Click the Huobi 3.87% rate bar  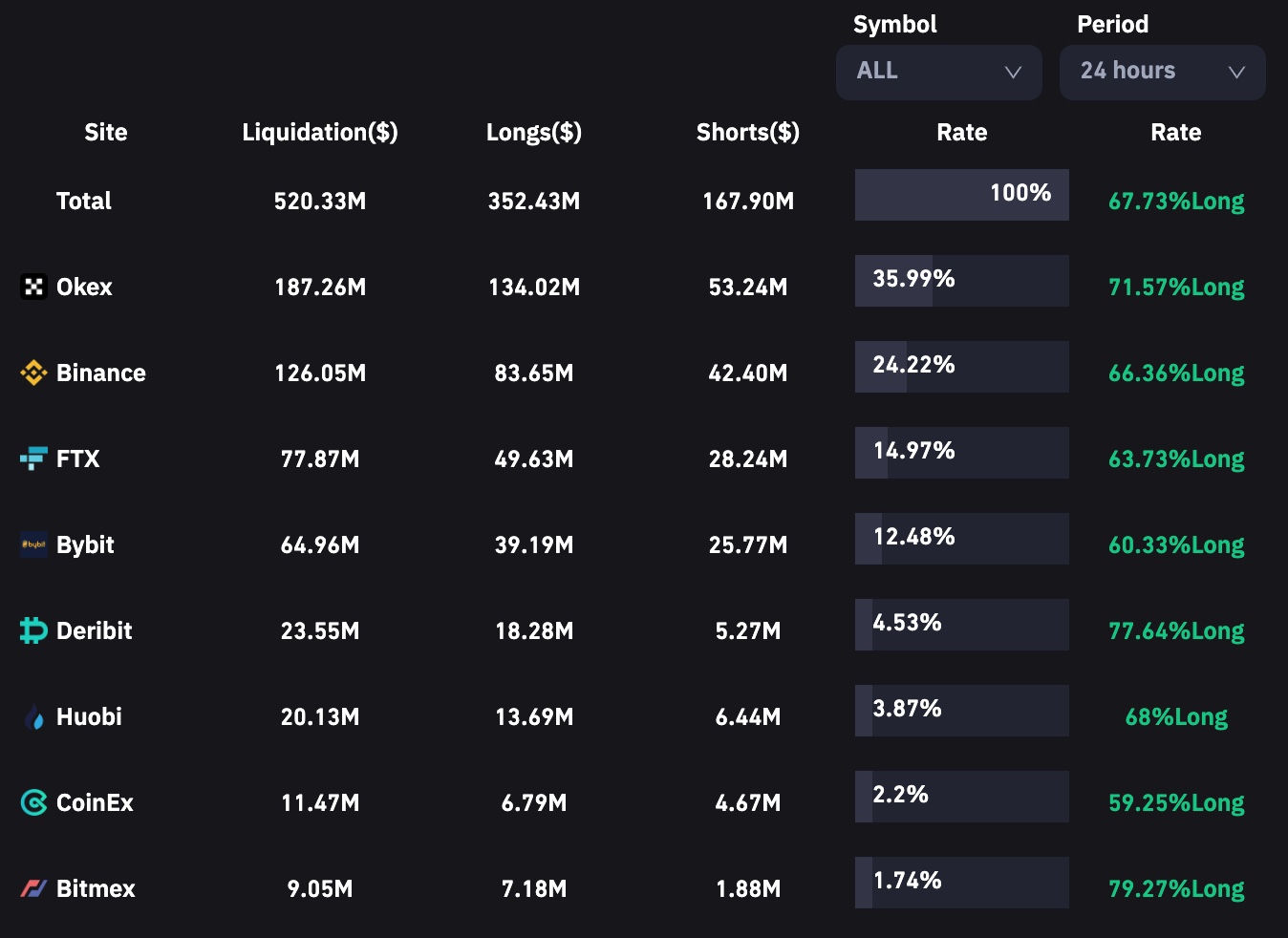962,711
